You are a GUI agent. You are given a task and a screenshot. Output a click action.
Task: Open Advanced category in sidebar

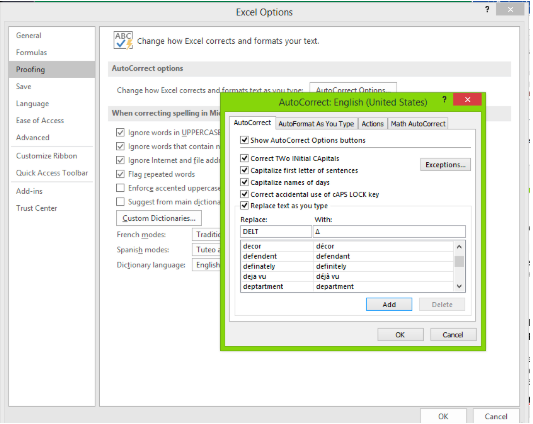pyautogui.click(x=52, y=137)
